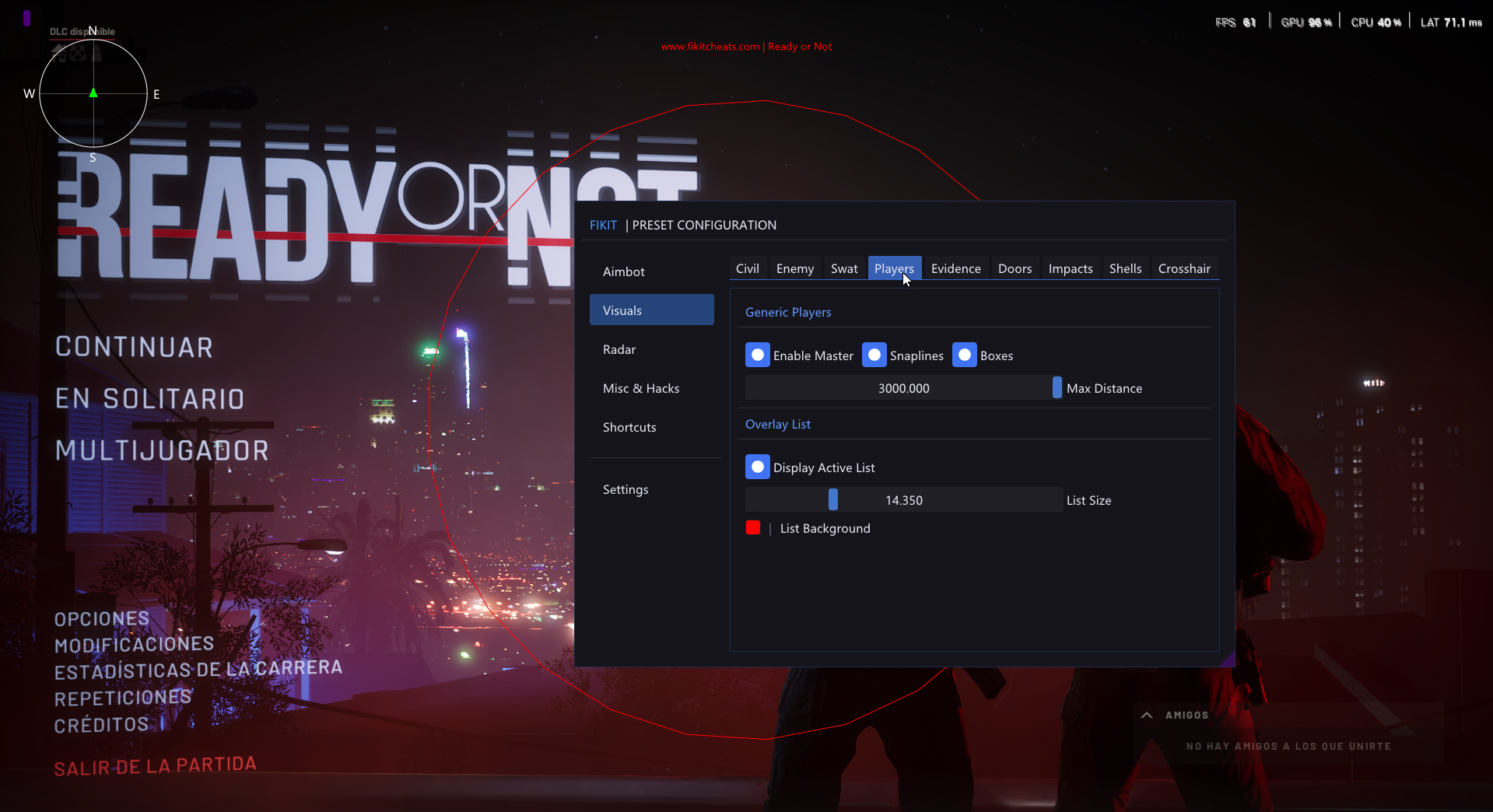Switch to the Crosshair tab
Viewport: 1493px width, 812px height.
pyautogui.click(x=1183, y=268)
